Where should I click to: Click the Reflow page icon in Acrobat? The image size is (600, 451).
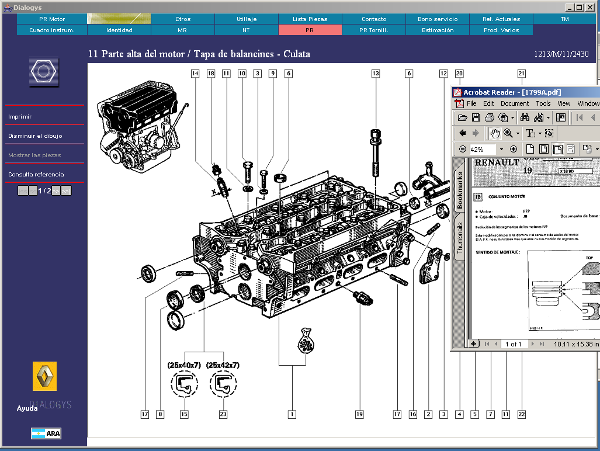pyautogui.click(x=571, y=149)
